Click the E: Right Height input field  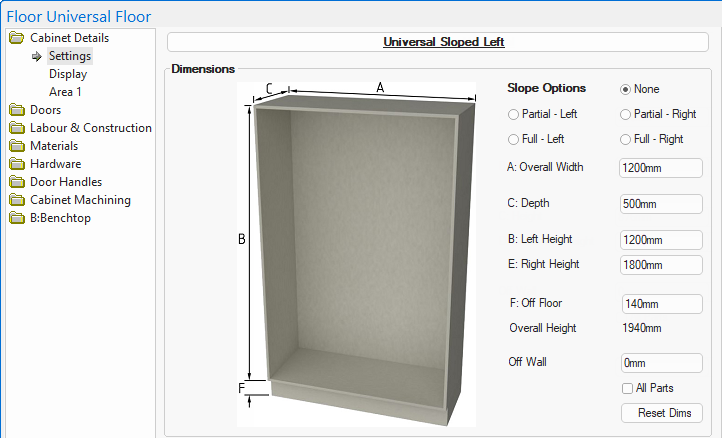pos(661,265)
